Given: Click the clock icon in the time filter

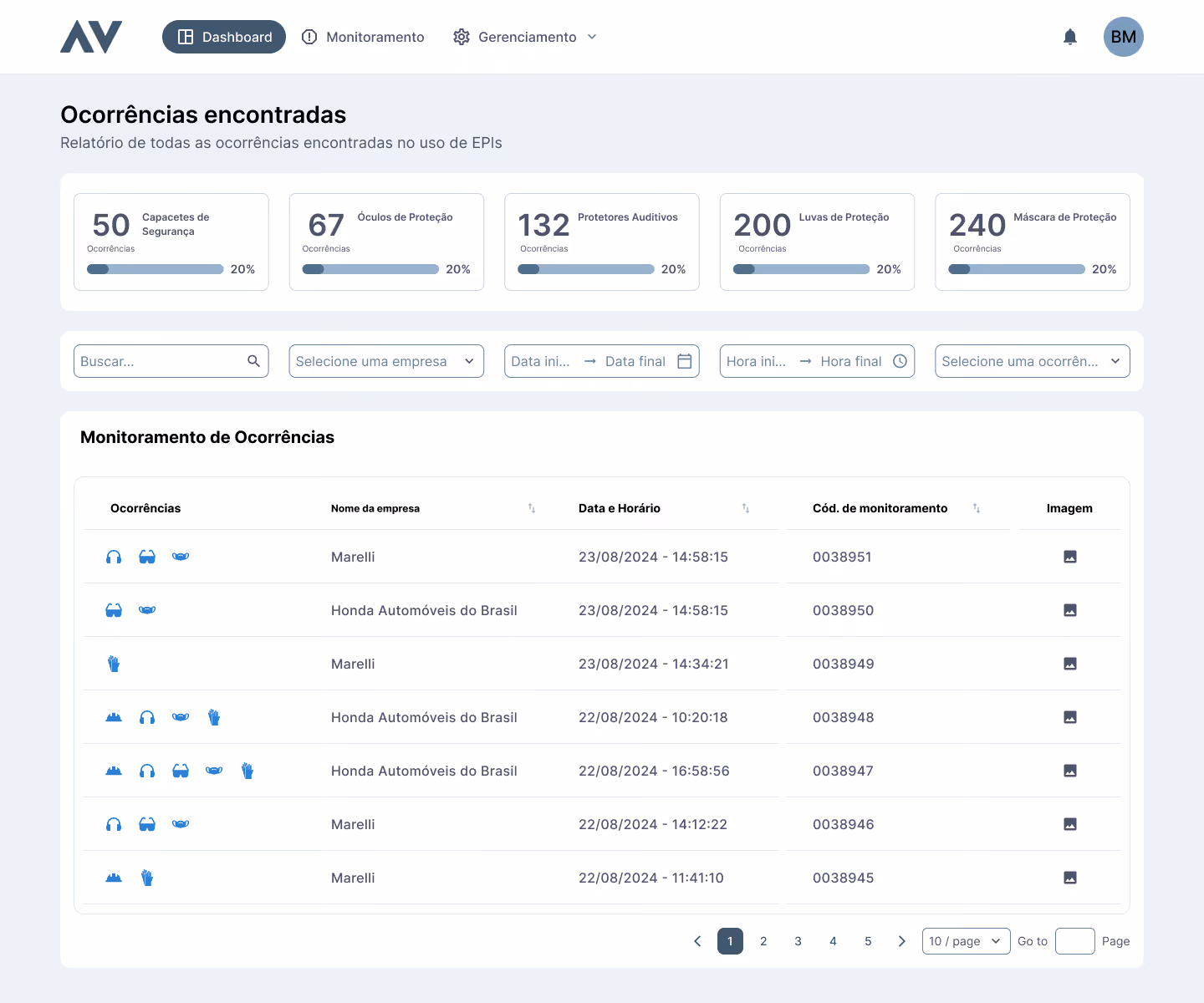Looking at the screenshot, I should [x=900, y=361].
